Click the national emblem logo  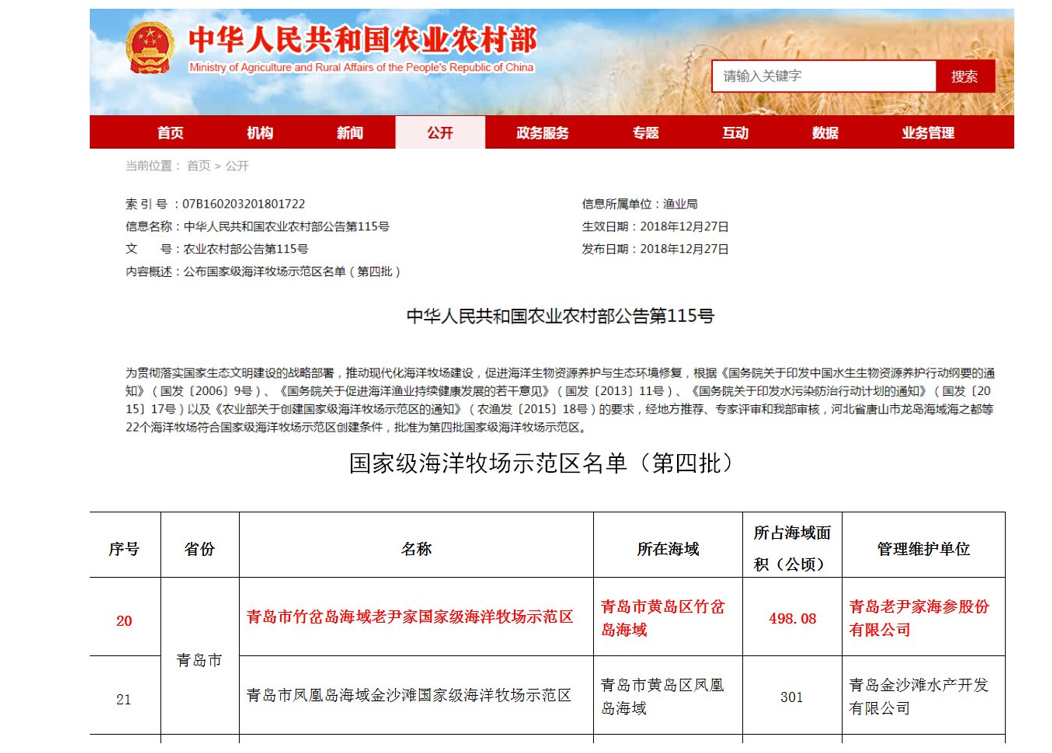150,48
